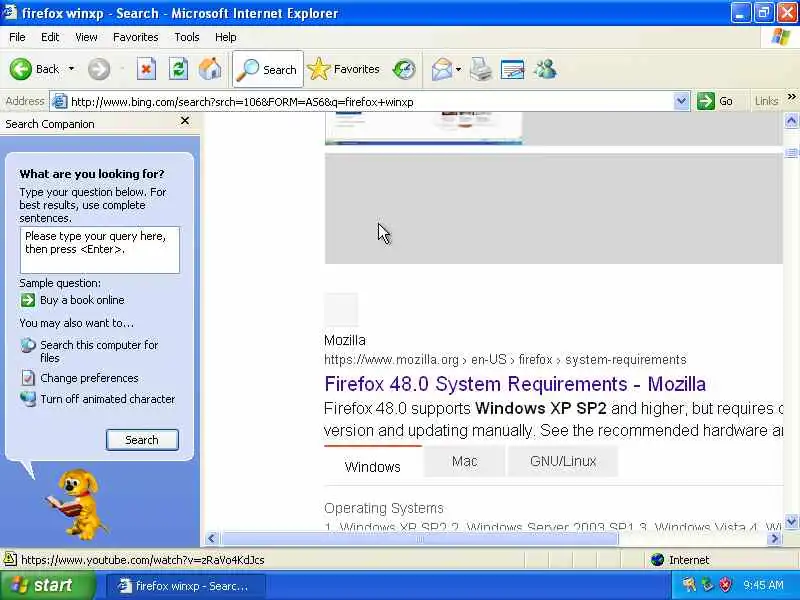800x600 pixels.
Task: Click the Mozilla site name text
Action: point(345,340)
